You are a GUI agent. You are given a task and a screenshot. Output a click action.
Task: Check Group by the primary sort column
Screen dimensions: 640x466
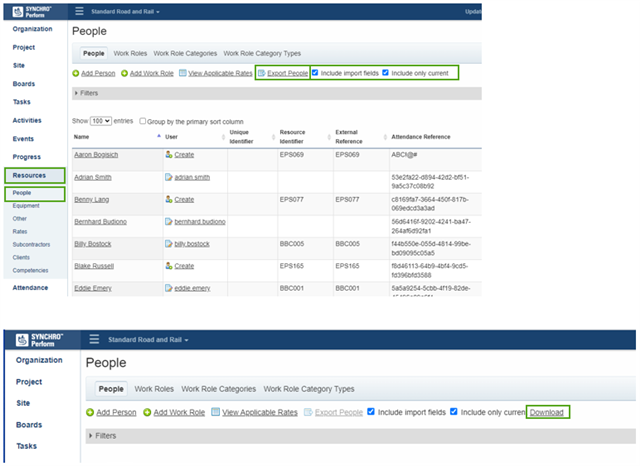click(x=142, y=121)
